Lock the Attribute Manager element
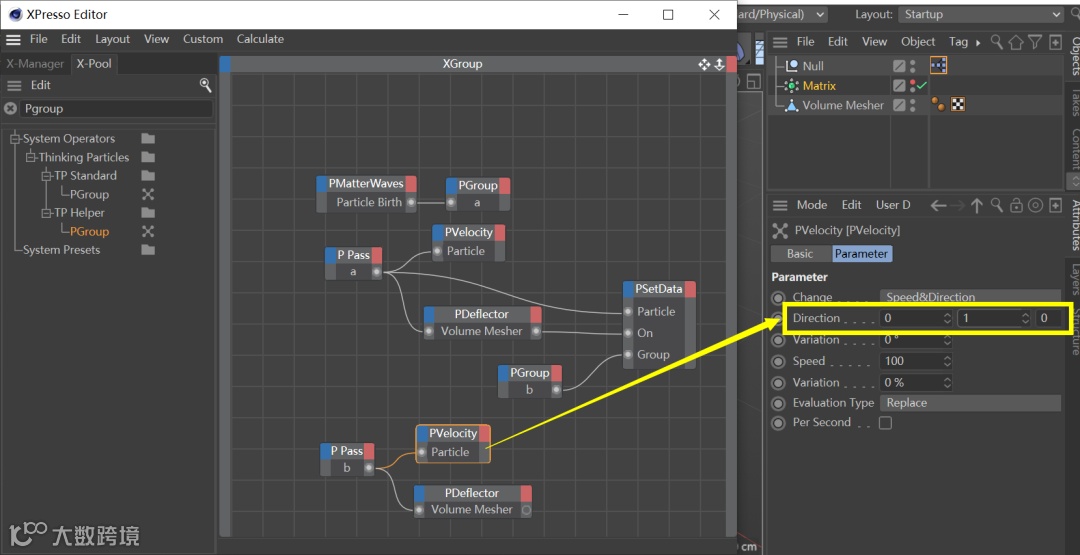Screen dimensions: 1080x555 click(1016, 205)
